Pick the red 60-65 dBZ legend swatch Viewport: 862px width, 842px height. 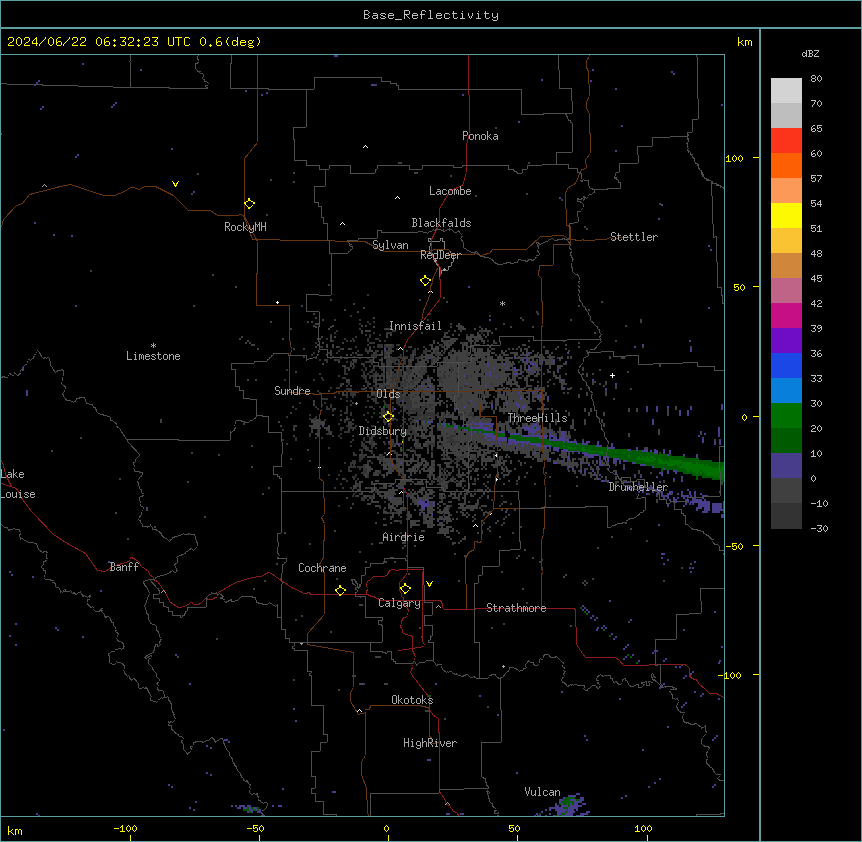[x=786, y=141]
